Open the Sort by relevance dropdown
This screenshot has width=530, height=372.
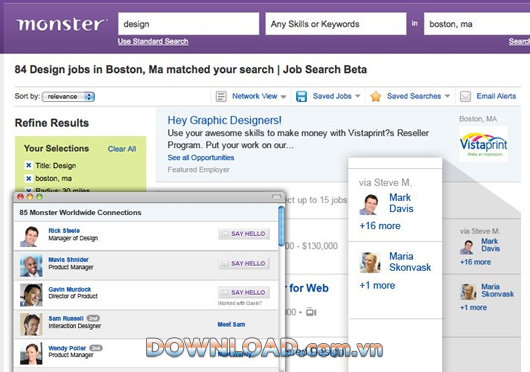pyautogui.click(x=68, y=97)
